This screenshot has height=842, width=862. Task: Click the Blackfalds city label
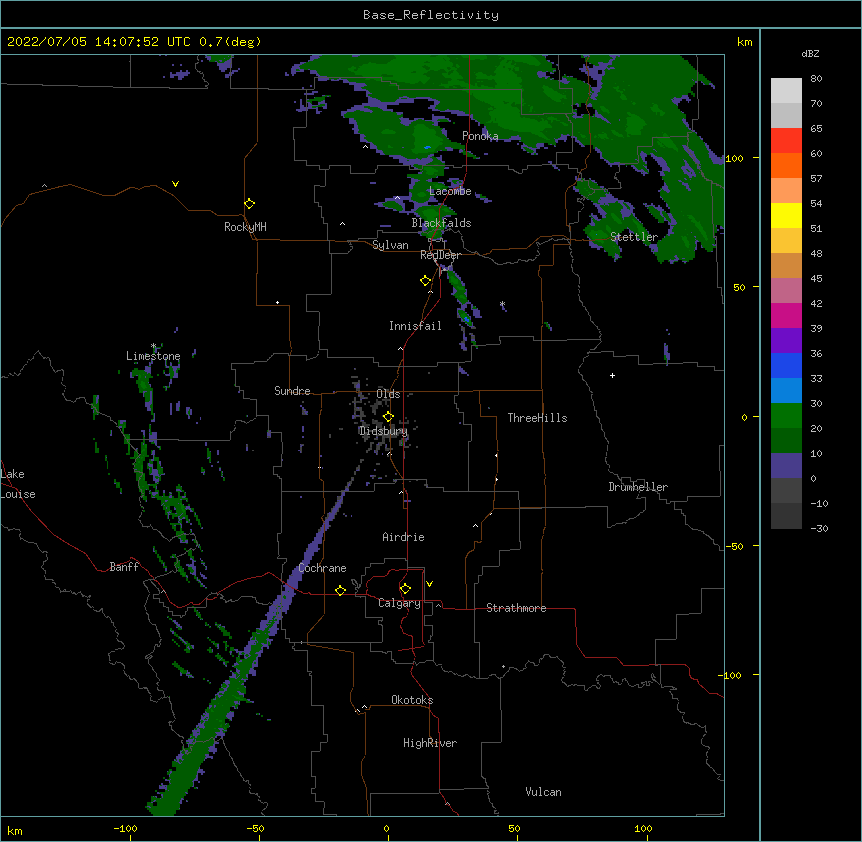pyautogui.click(x=441, y=223)
